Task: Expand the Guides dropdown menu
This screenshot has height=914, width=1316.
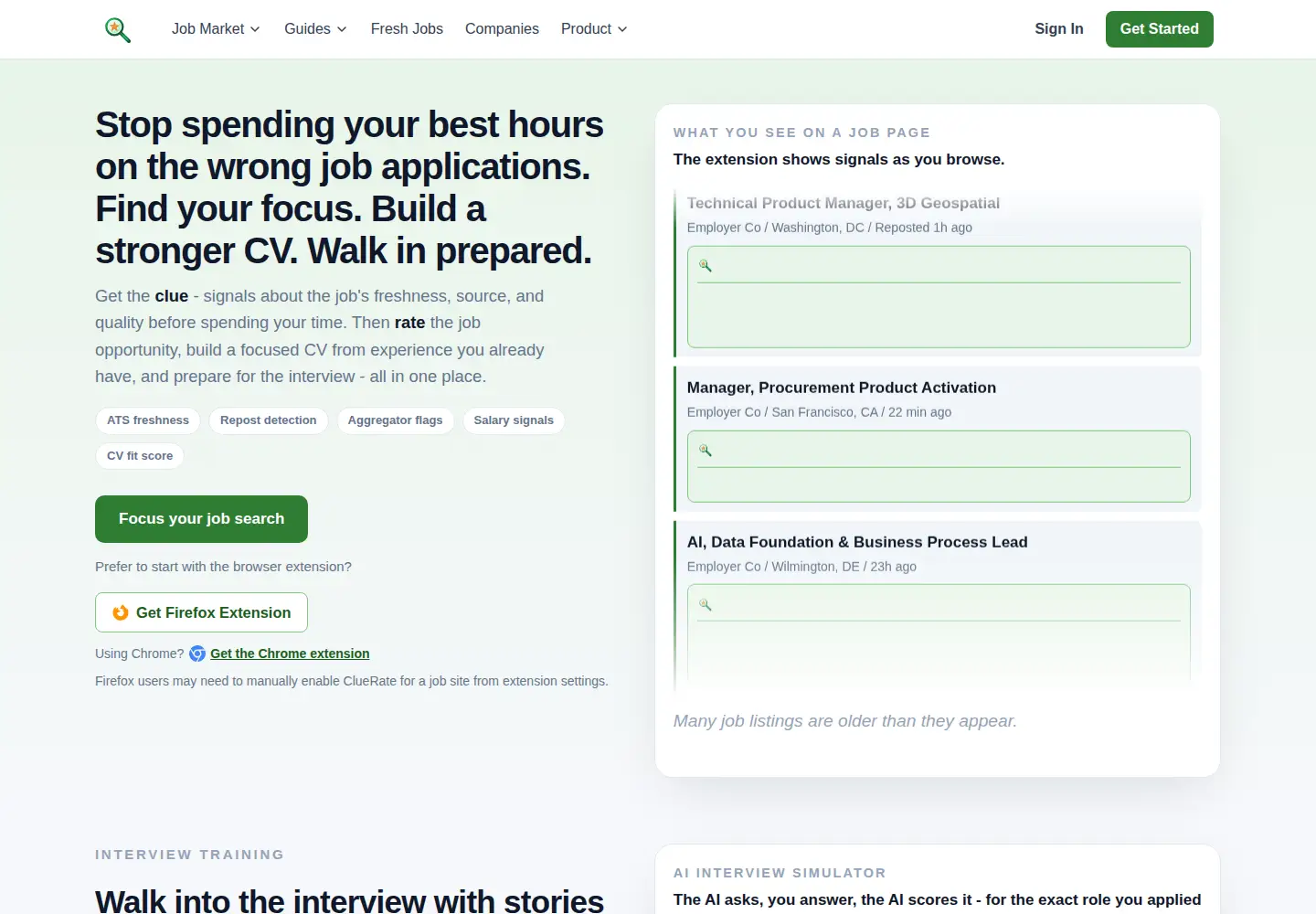Action: tap(315, 29)
